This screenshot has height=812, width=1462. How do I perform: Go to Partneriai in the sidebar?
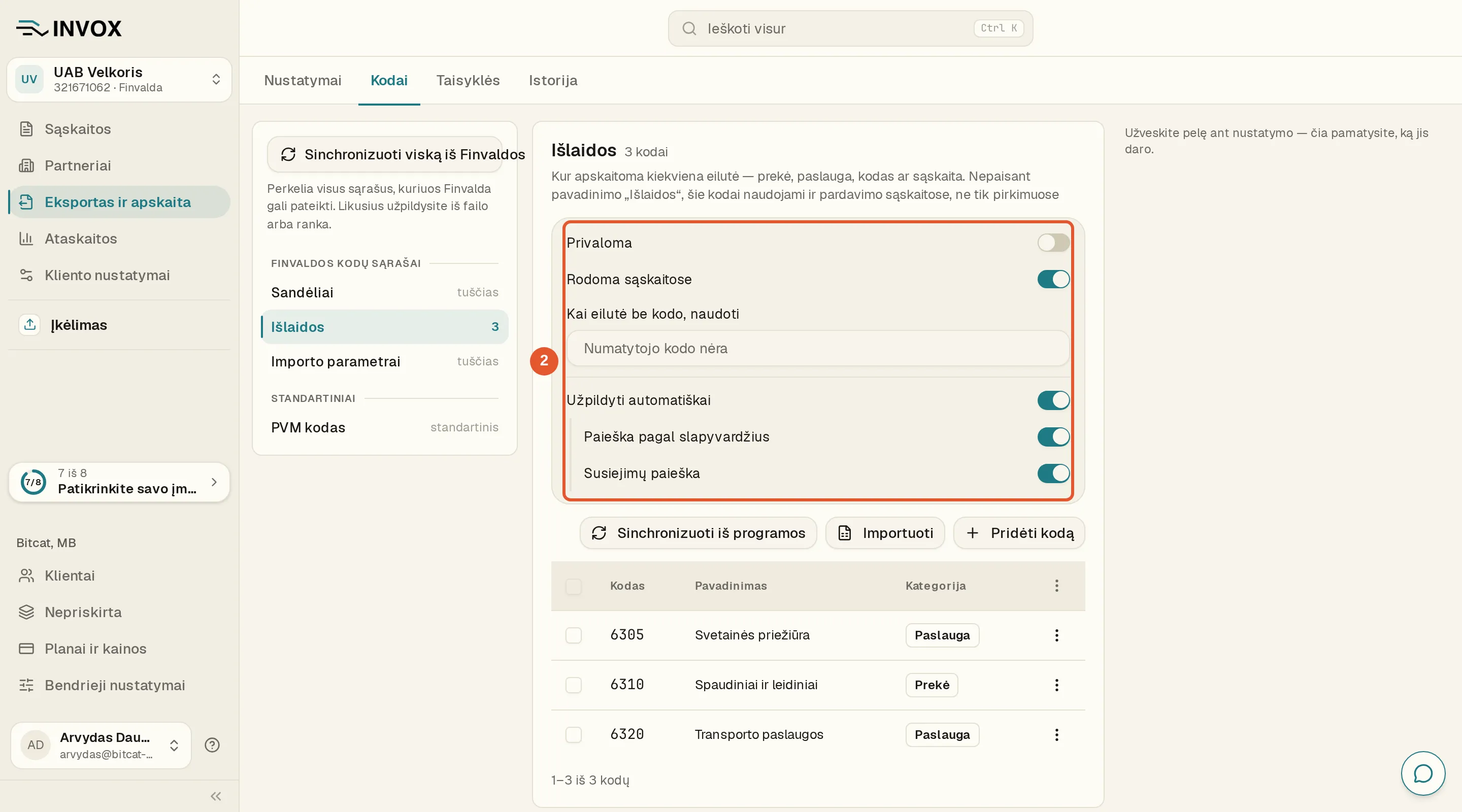click(119, 165)
